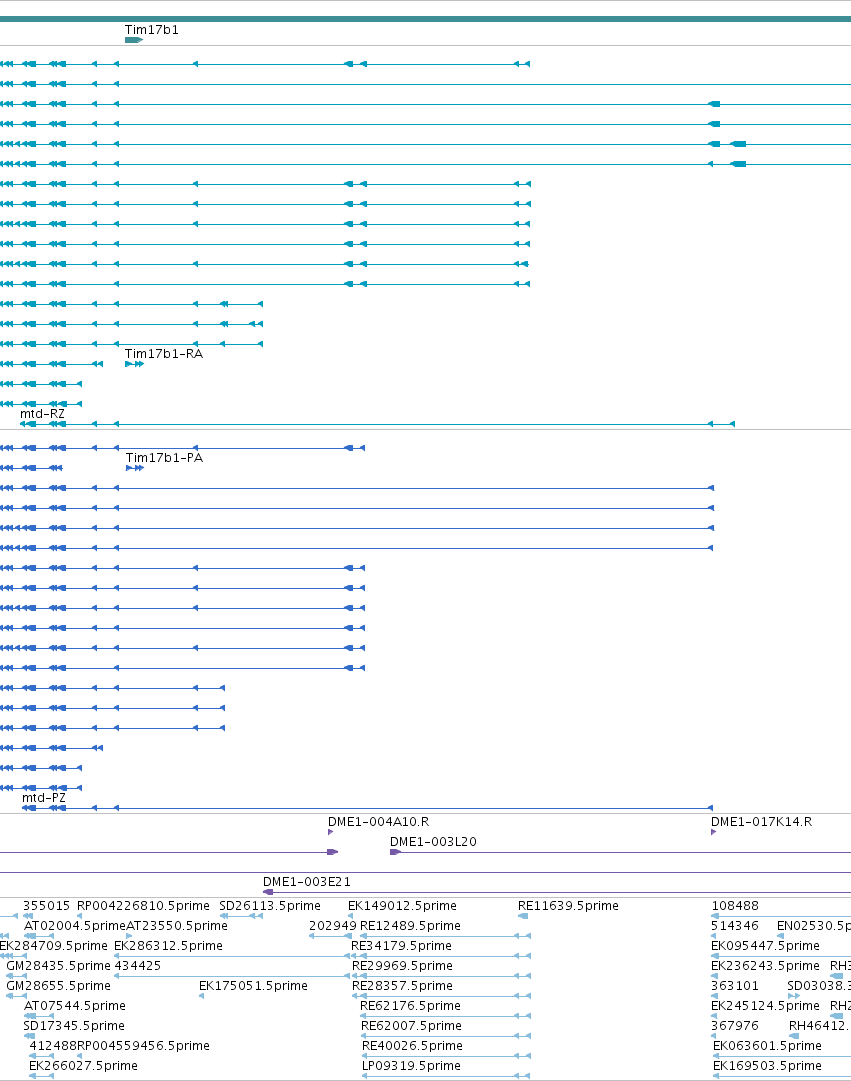This screenshot has width=851, height=1081.
Task: Click the RE29969.5prime label
Action: (x=402, y=966)
